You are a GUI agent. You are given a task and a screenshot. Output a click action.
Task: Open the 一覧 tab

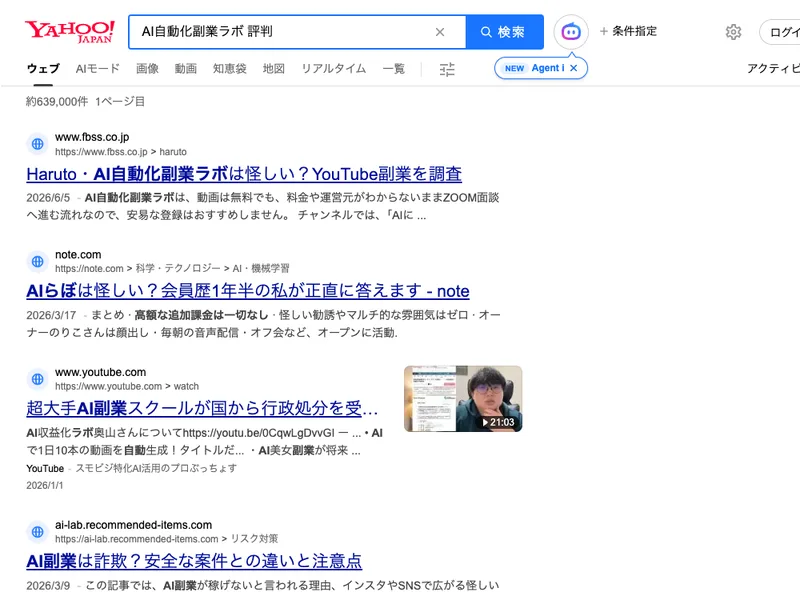394,68
